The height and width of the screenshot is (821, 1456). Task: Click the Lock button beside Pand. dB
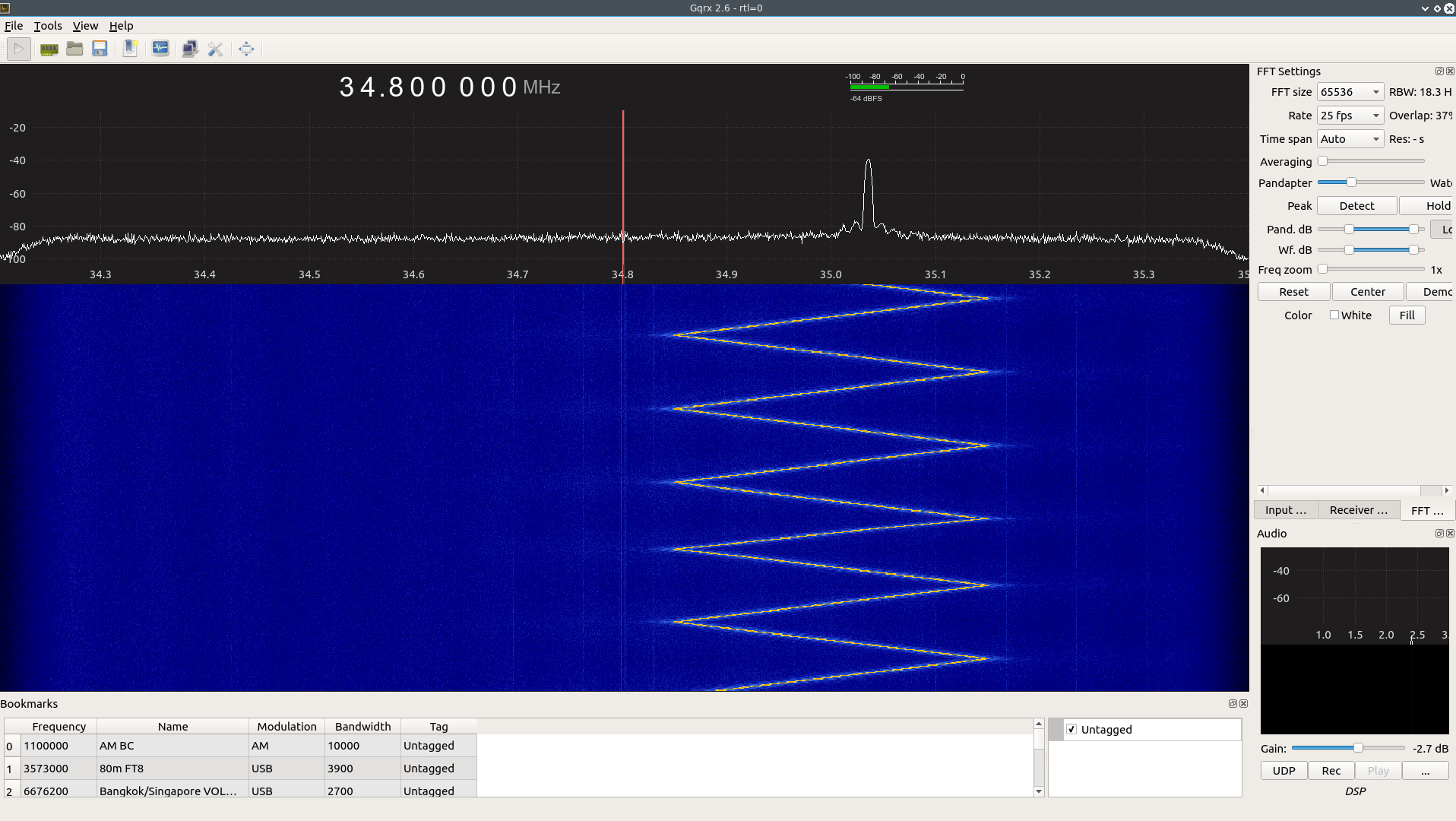click(1443, 230)
